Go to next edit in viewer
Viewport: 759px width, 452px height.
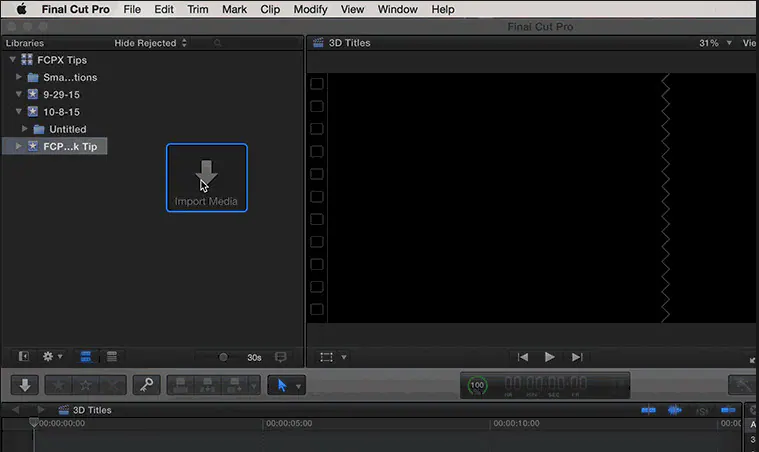coord(577,357)
